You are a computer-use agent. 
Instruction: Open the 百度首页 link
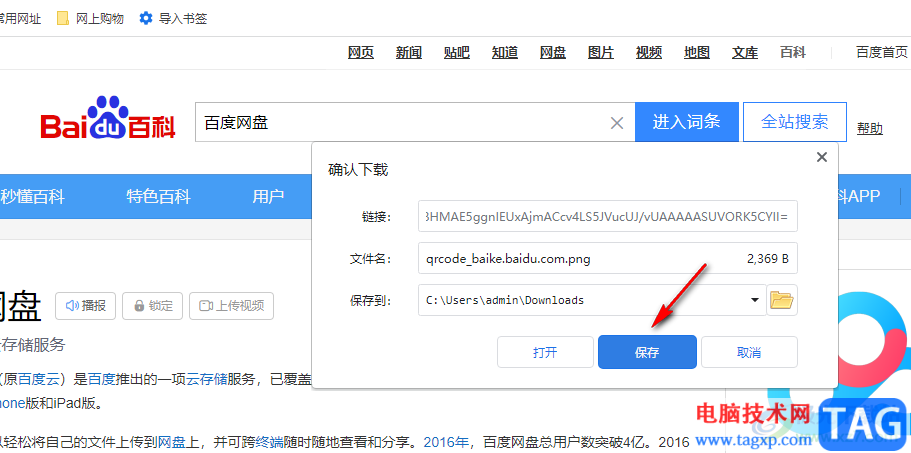(881, 52)
